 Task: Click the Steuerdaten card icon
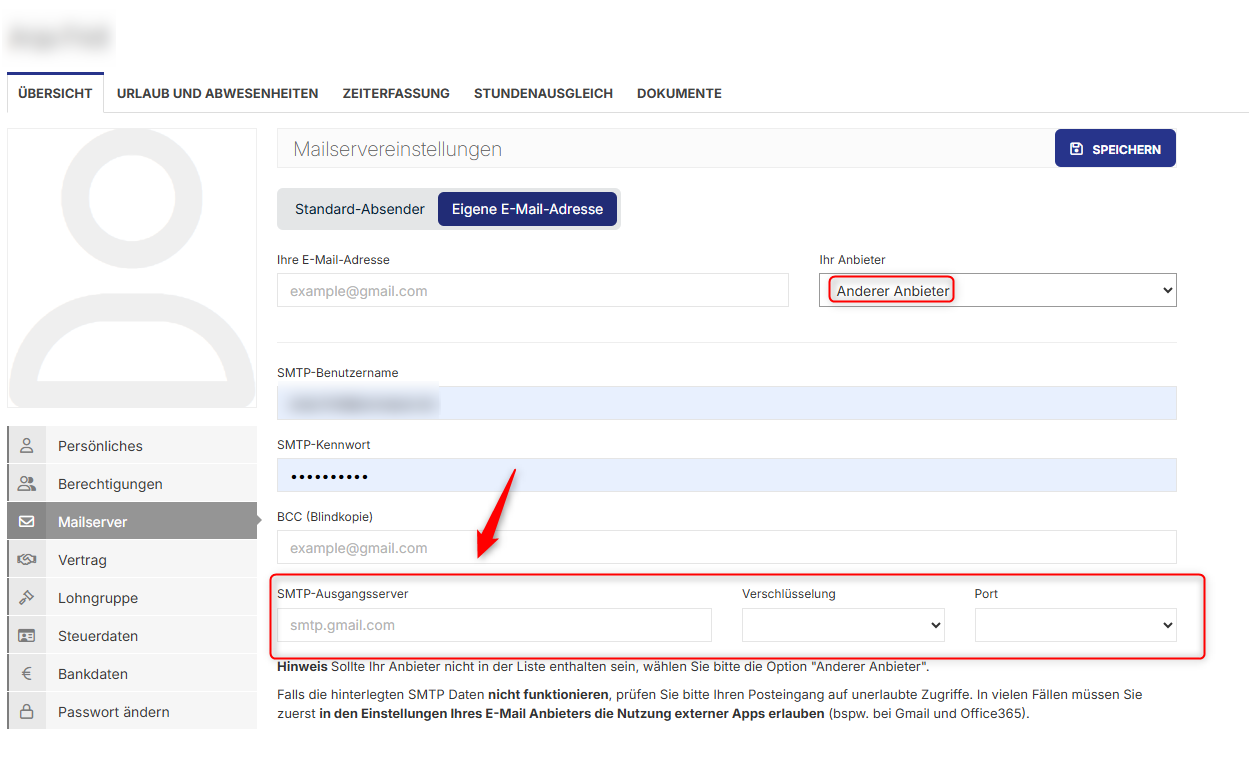[x=26, y=634]
